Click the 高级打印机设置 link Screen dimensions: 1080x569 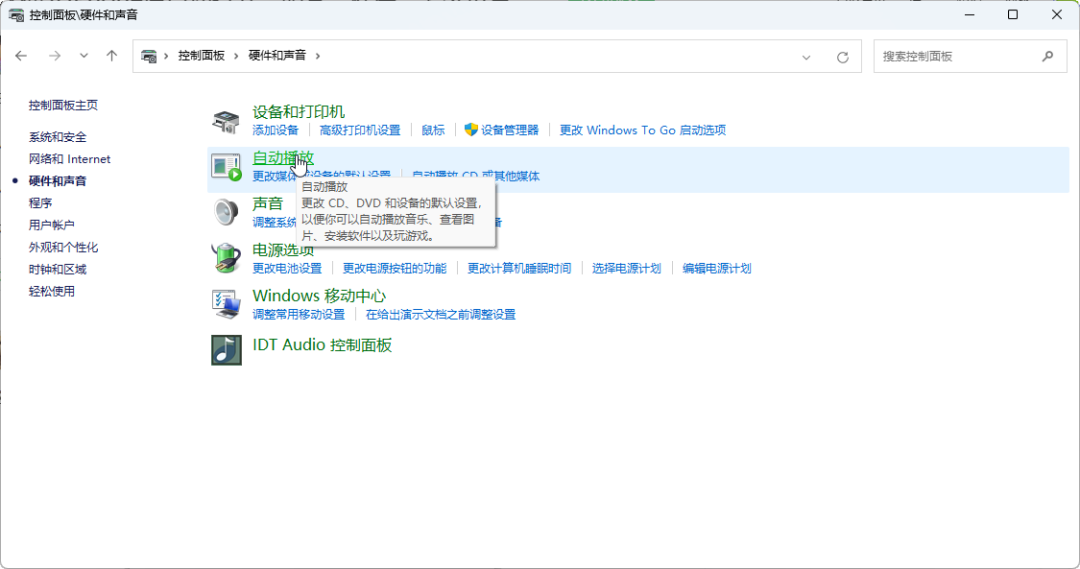(x=360, y=130)
